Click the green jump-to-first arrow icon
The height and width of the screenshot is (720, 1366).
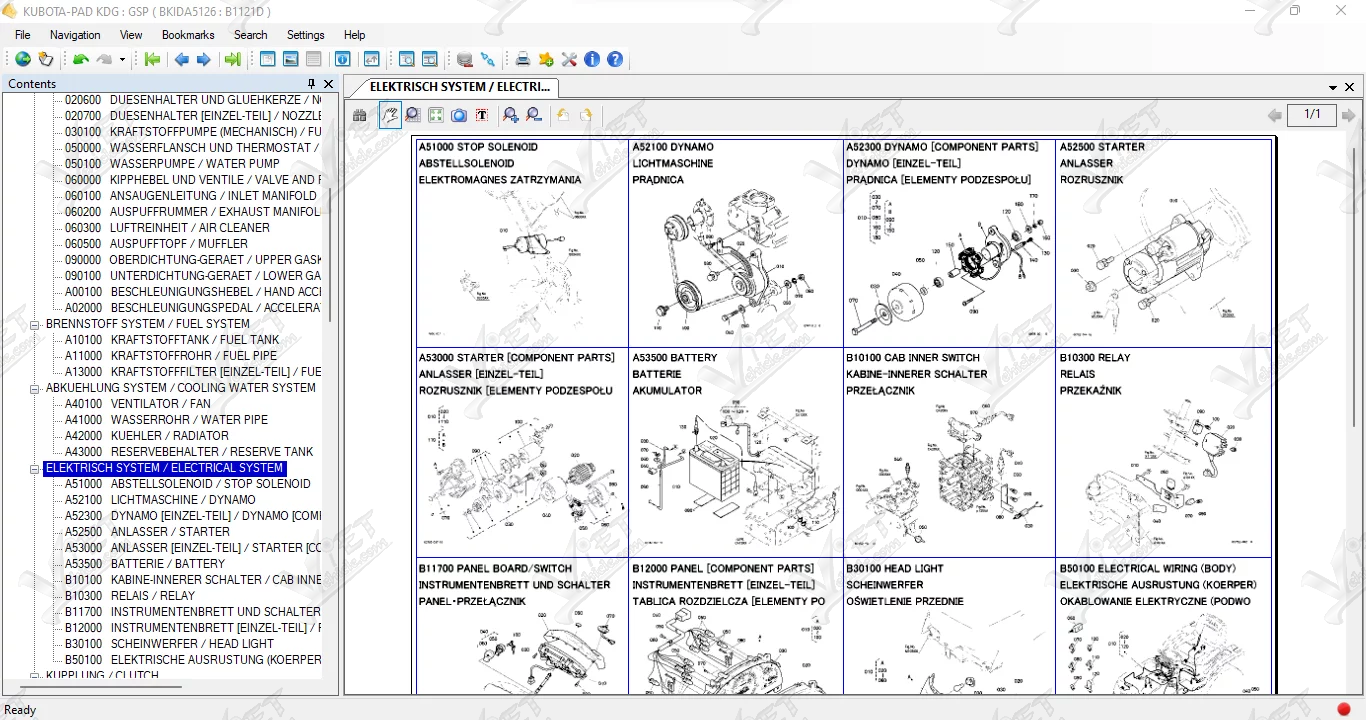[x=152, y=60]
